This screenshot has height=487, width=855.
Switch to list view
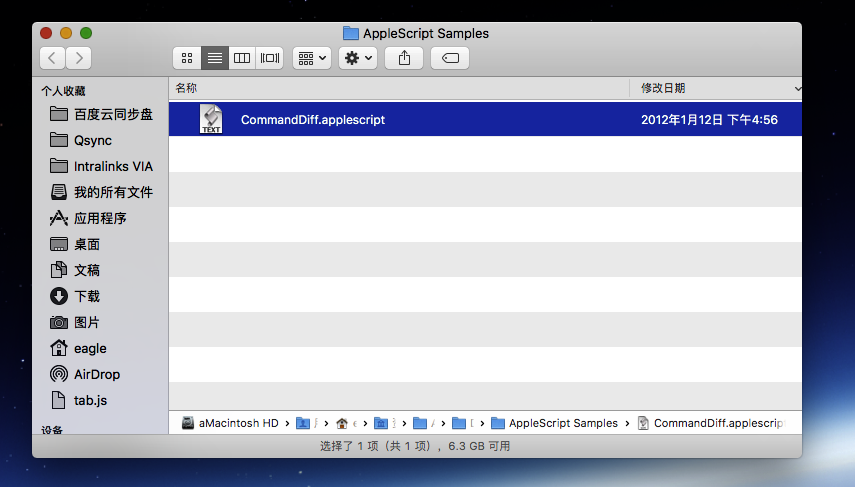pyautogui.click(x=215, y=58)
